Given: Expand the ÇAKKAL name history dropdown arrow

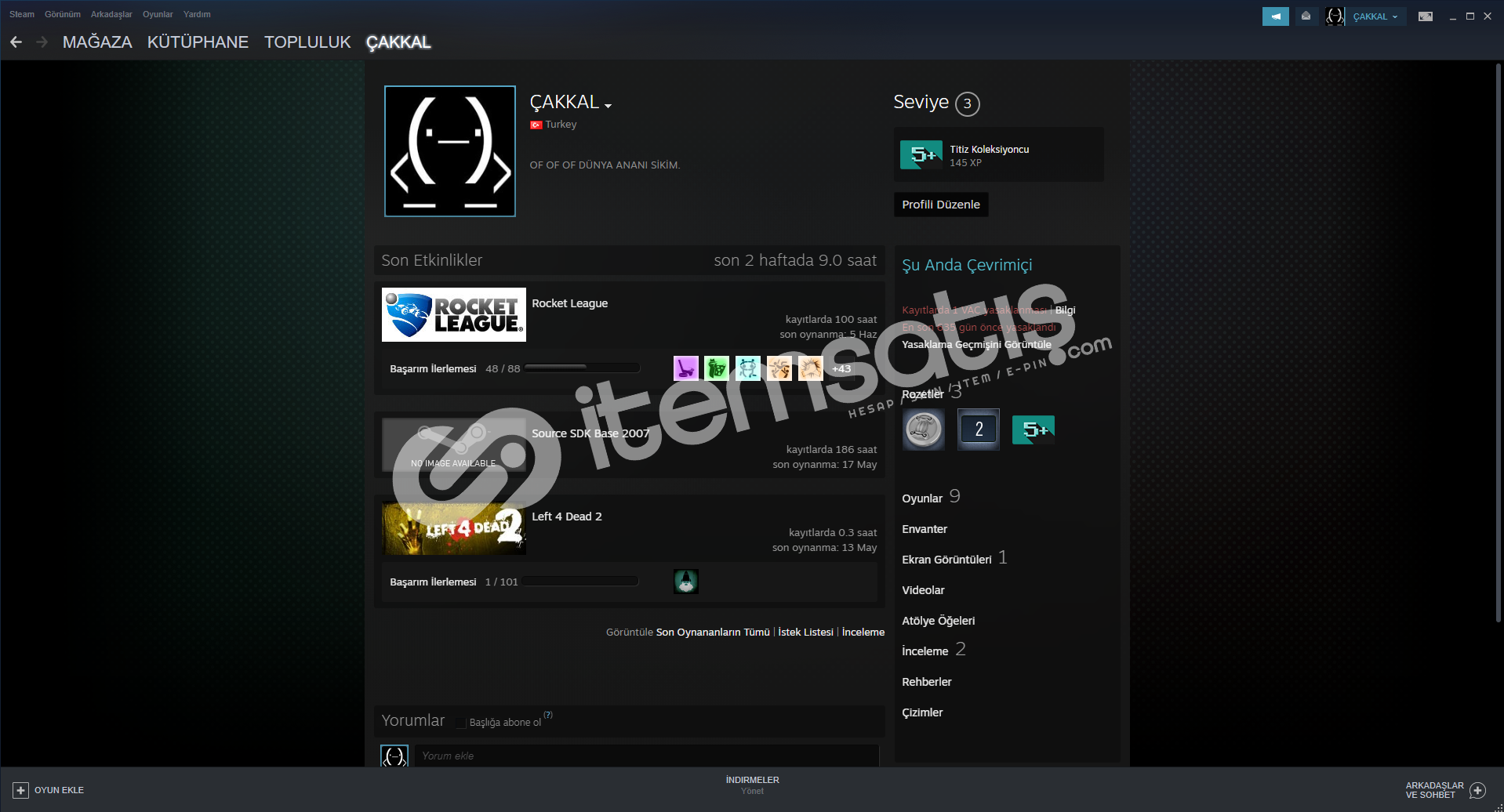Looking at the screenshot, I should pyautogui.click(x=608, y=106).
